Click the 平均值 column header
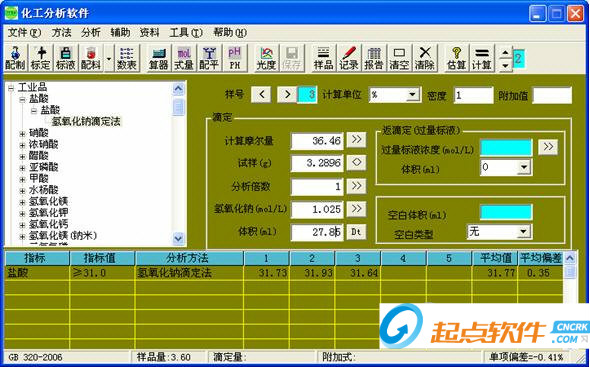This screenshot has width=590, height=367. pyautogui.click(x=496, y=258)
